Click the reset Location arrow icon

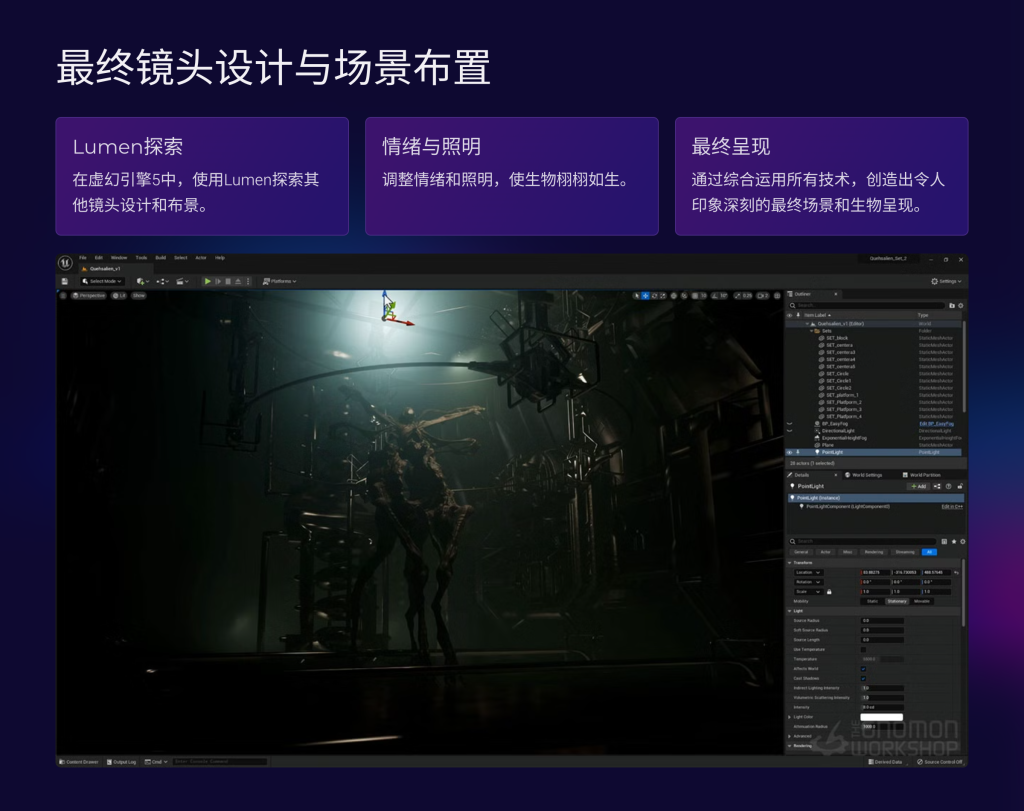point(956,573)
